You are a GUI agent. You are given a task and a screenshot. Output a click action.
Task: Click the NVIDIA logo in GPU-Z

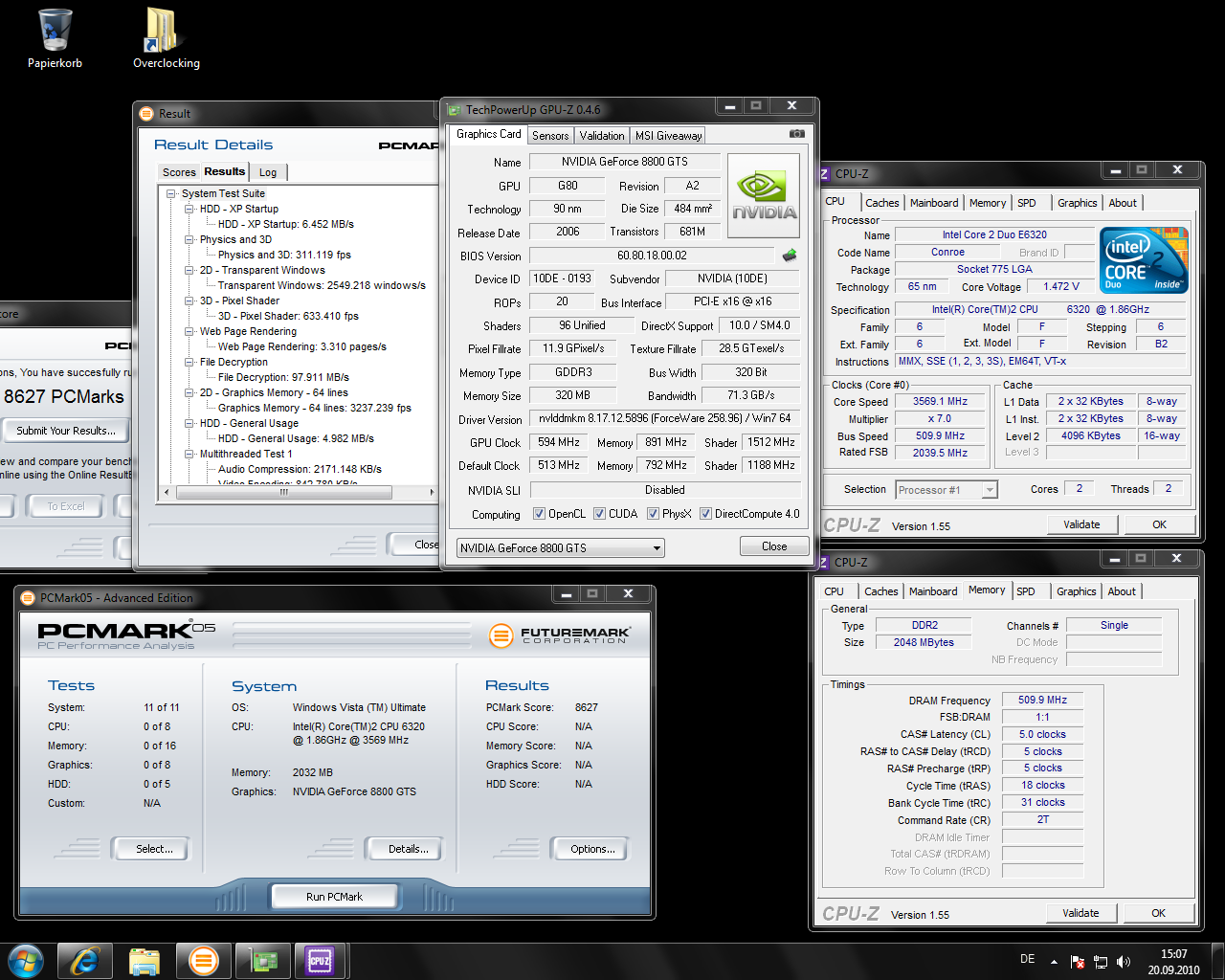[x=764, y=195]
